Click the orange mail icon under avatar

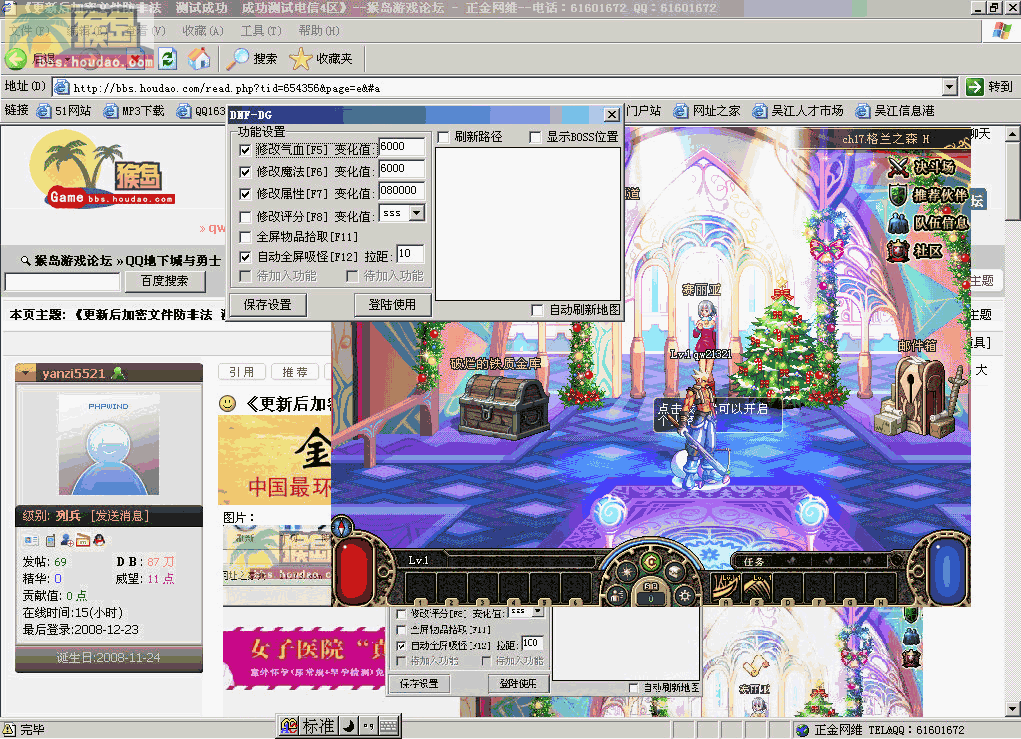click(x=83, y=540)
